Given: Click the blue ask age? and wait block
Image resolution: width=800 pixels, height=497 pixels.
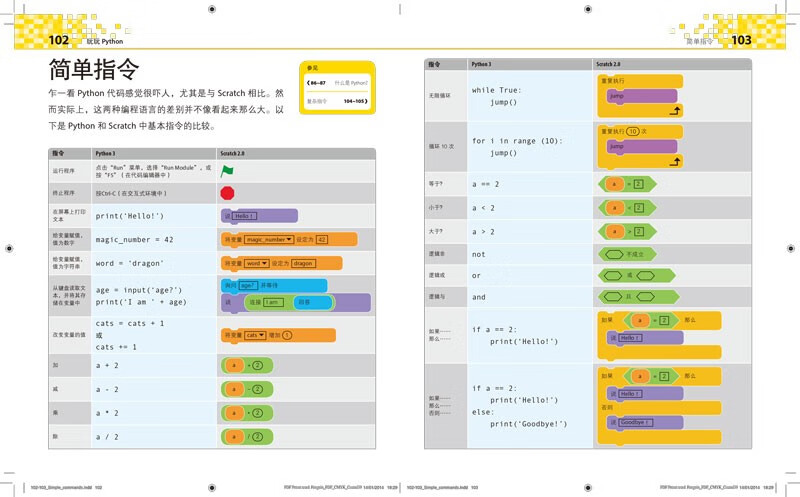Looking at the screenshot, I should 274,285.
